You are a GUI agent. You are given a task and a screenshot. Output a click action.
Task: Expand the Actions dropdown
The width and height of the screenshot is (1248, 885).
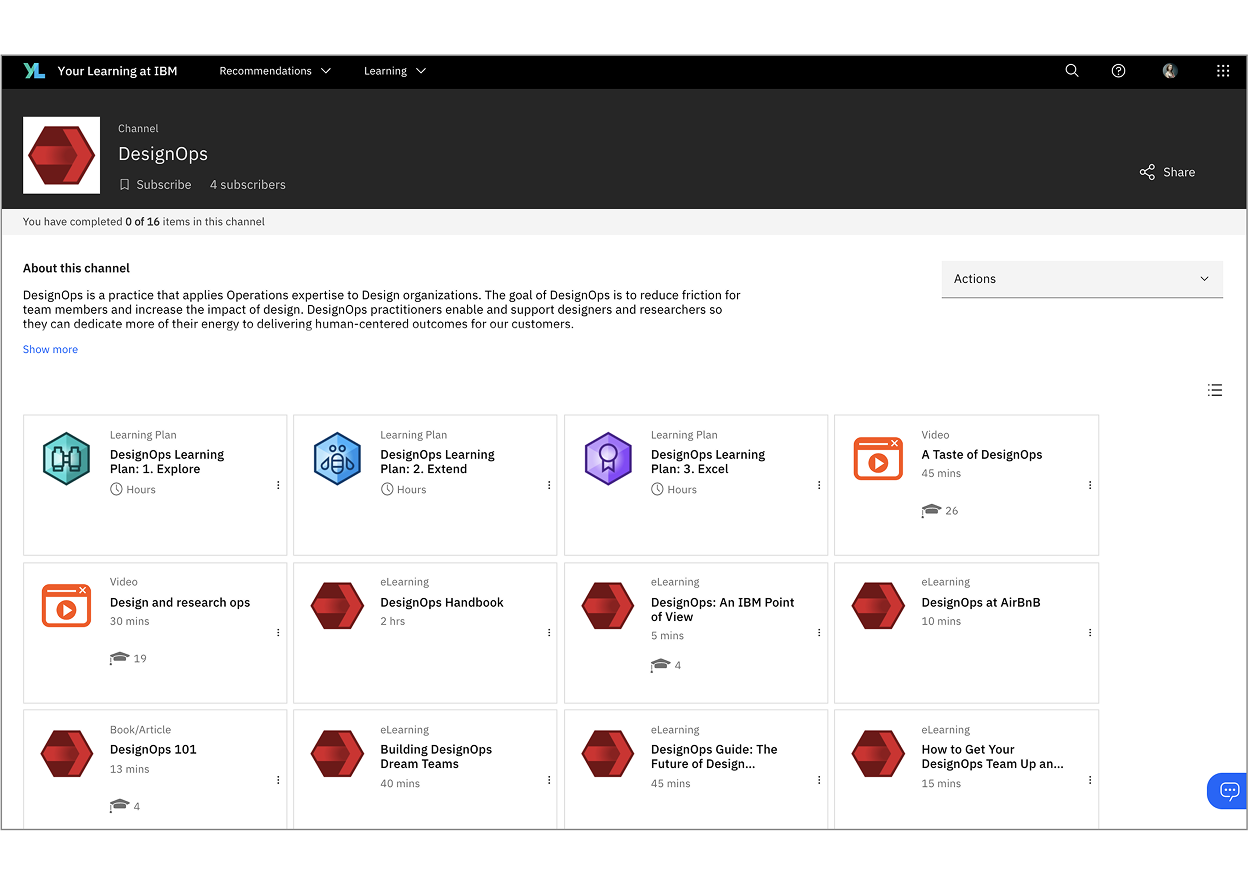click(1082, 279)
